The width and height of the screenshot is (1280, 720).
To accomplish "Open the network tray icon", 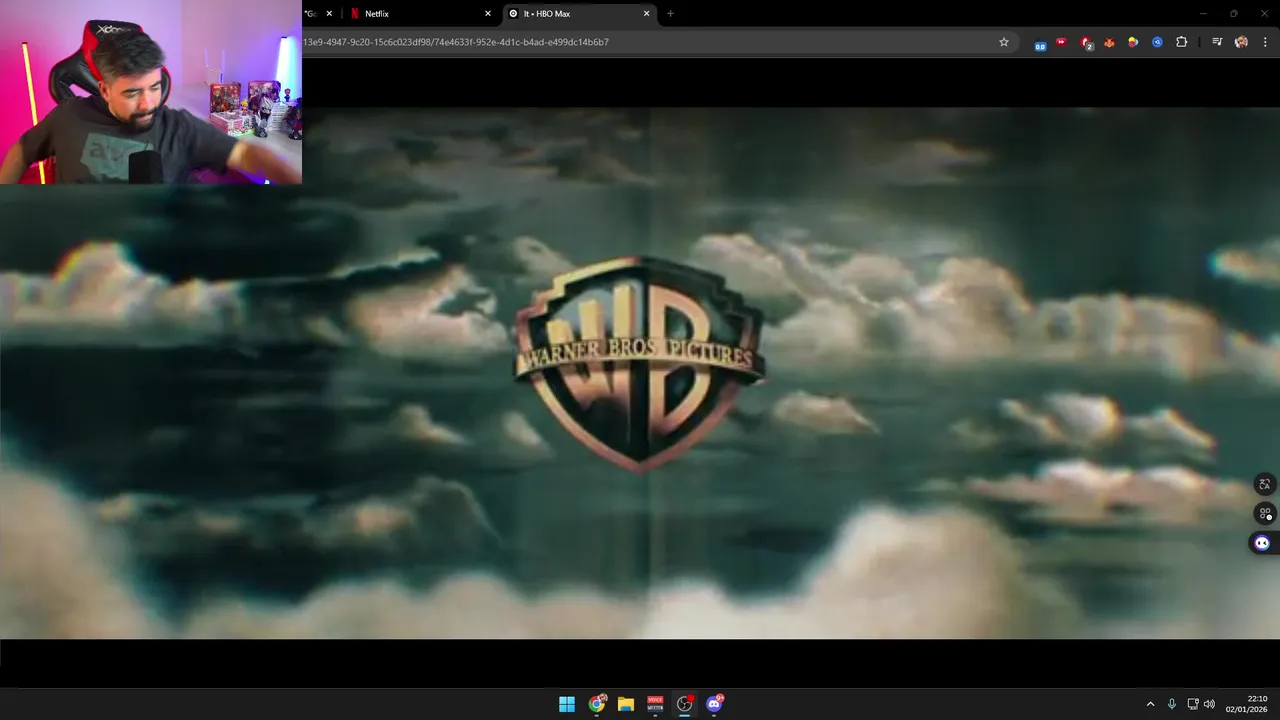I will coord(1193,704).
